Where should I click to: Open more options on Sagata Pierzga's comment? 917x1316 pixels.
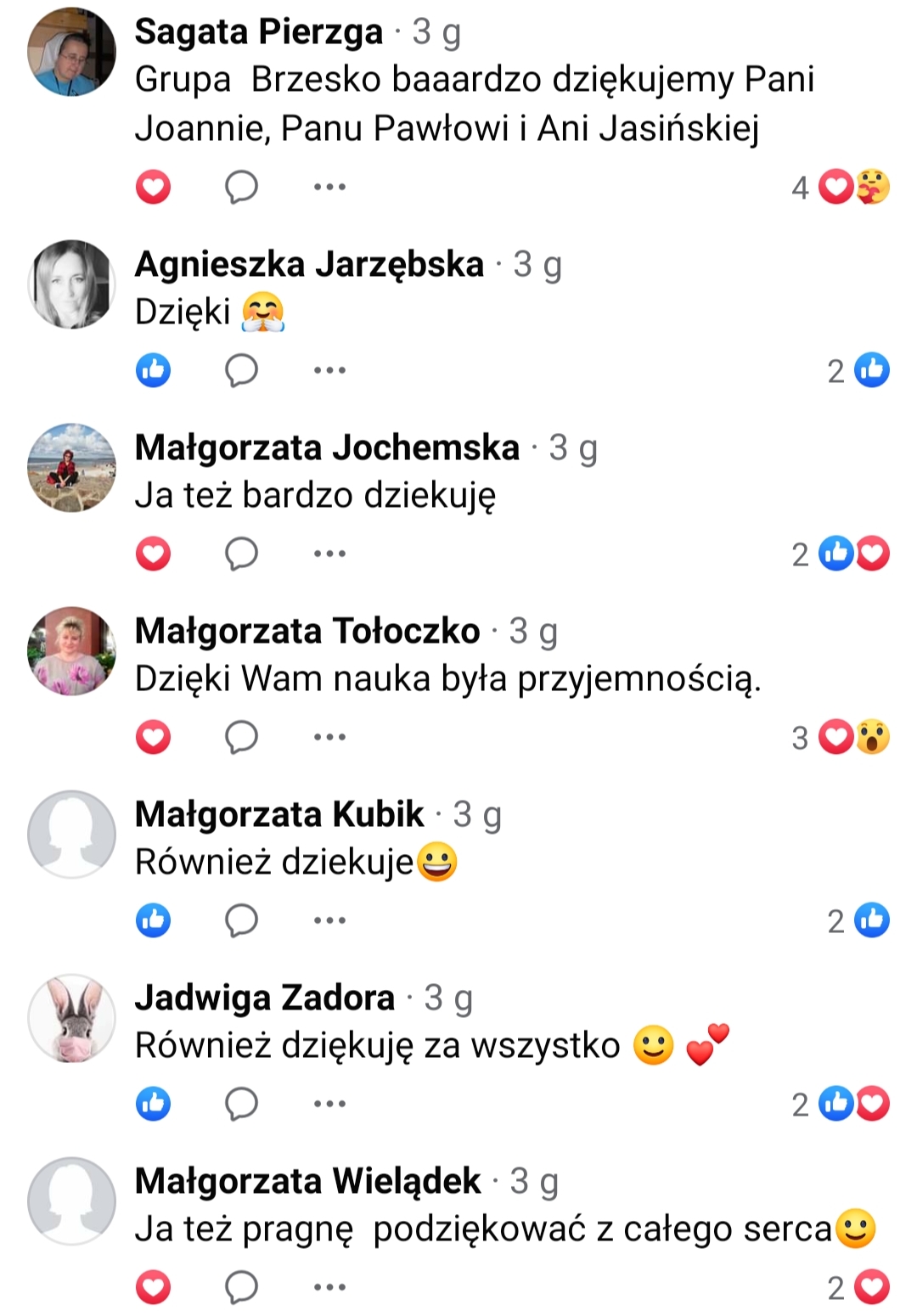click(329, 187)
